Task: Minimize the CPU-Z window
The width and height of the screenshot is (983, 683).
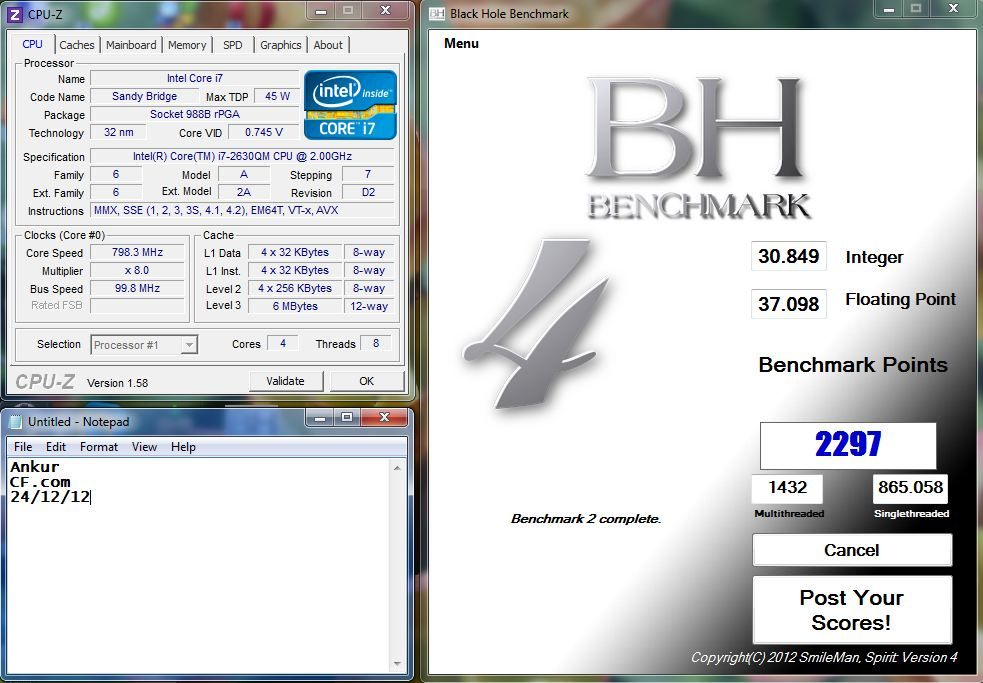Action: [321, 11]
